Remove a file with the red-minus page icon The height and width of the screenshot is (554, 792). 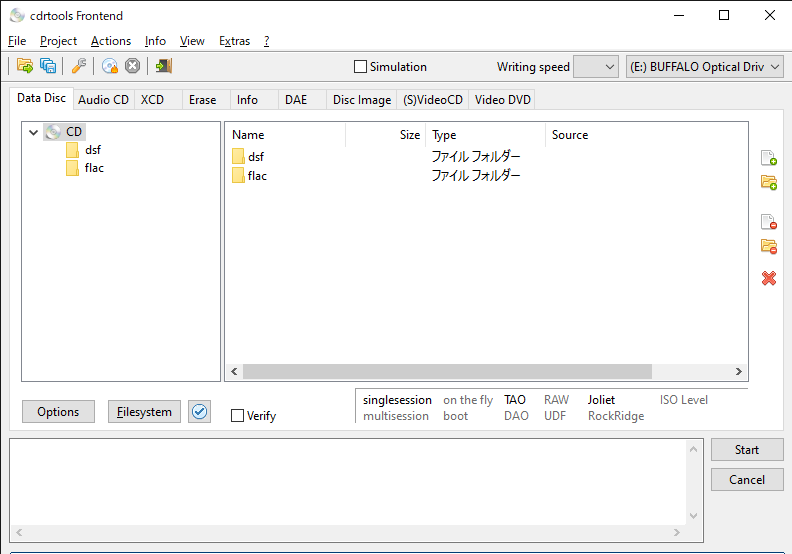tap(768, 222)
